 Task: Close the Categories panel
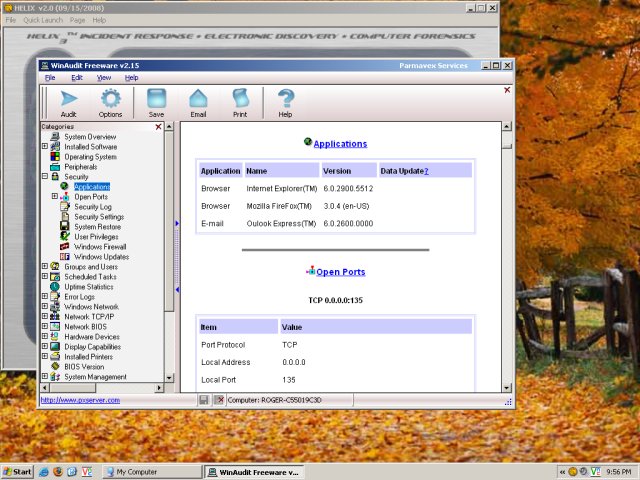158,127
